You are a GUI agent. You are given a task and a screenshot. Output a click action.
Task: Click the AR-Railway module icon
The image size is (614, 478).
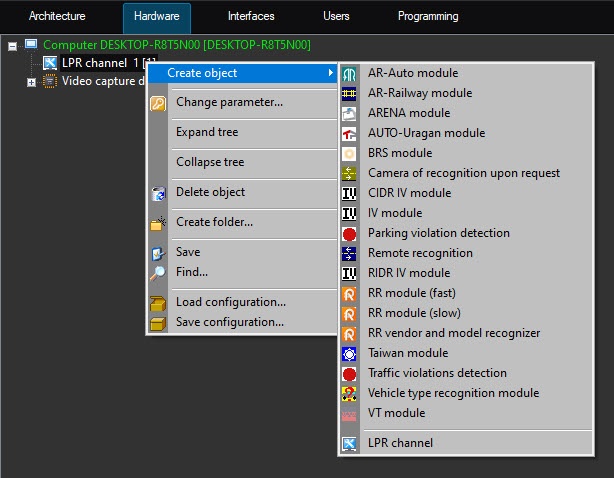coord(350,93)
